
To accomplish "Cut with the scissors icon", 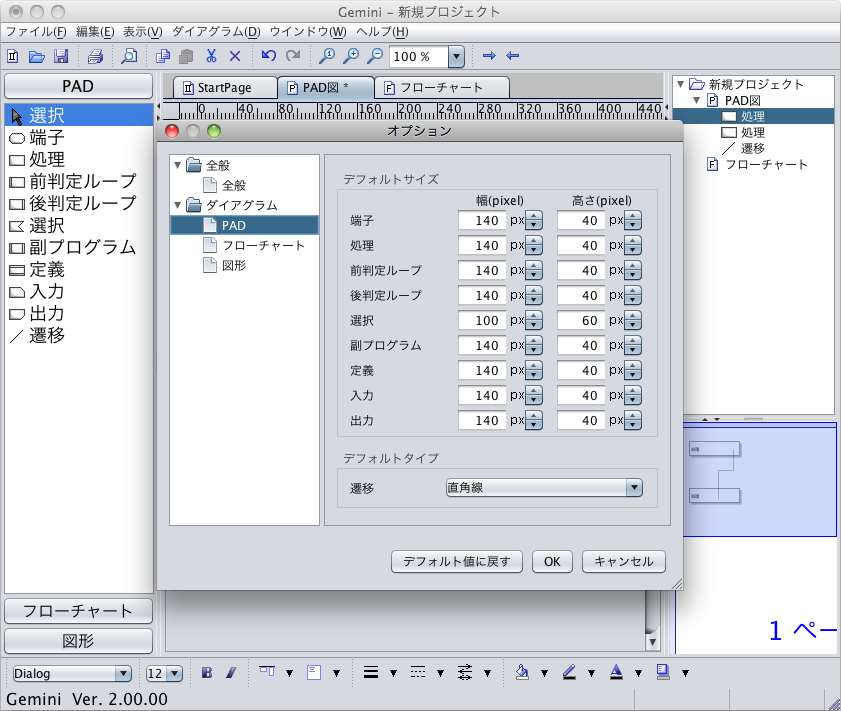I will [x=211, y=56].
